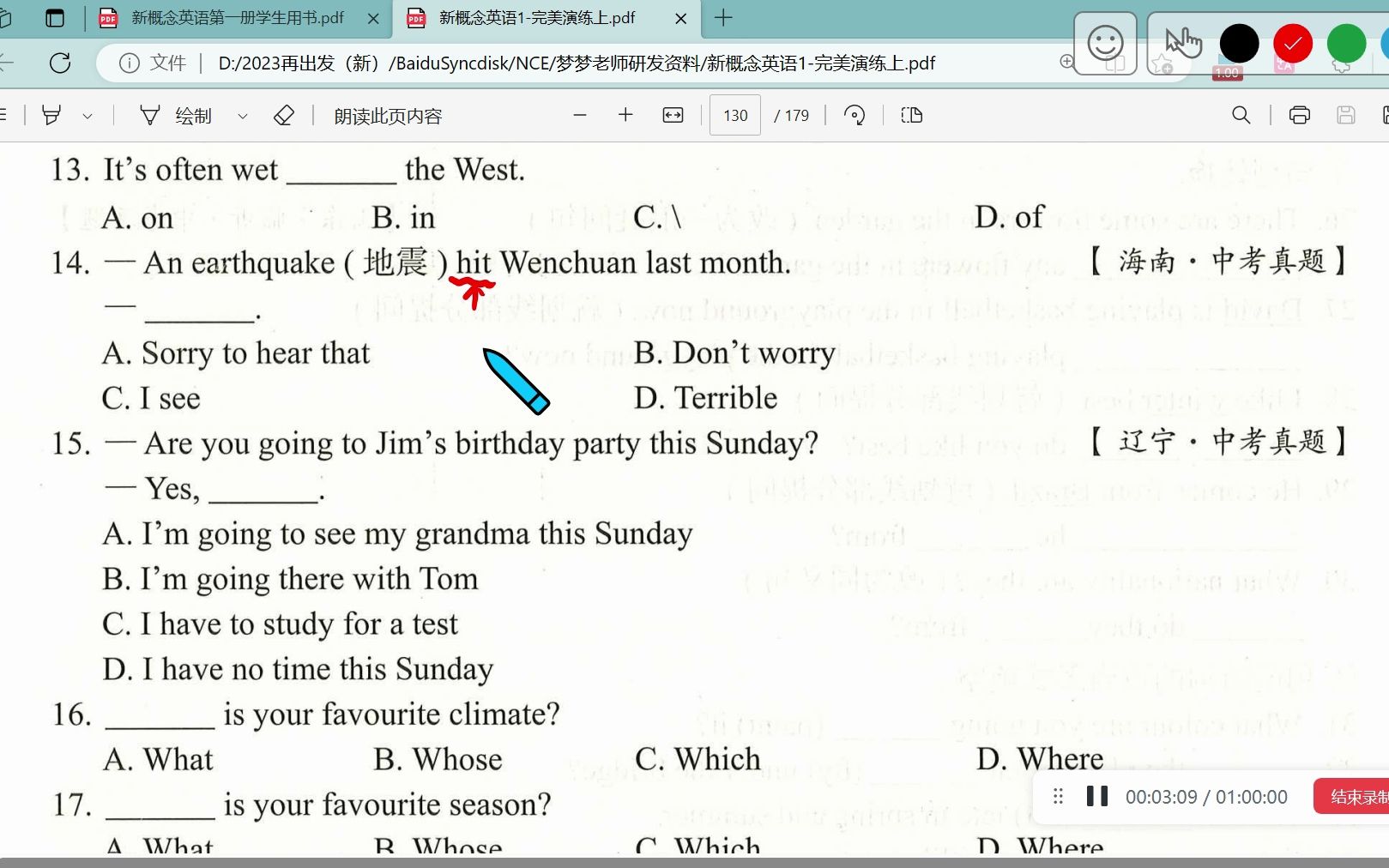1389x868 pixels.
Task: Click total pages text / 179
Action: pyautogui.click(x=791, y=116)
